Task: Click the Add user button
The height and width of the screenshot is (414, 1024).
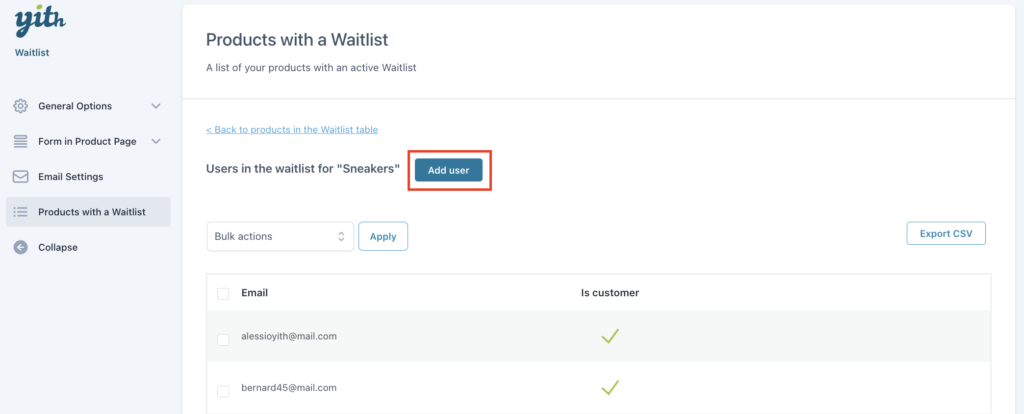Action: pos(449,170)
